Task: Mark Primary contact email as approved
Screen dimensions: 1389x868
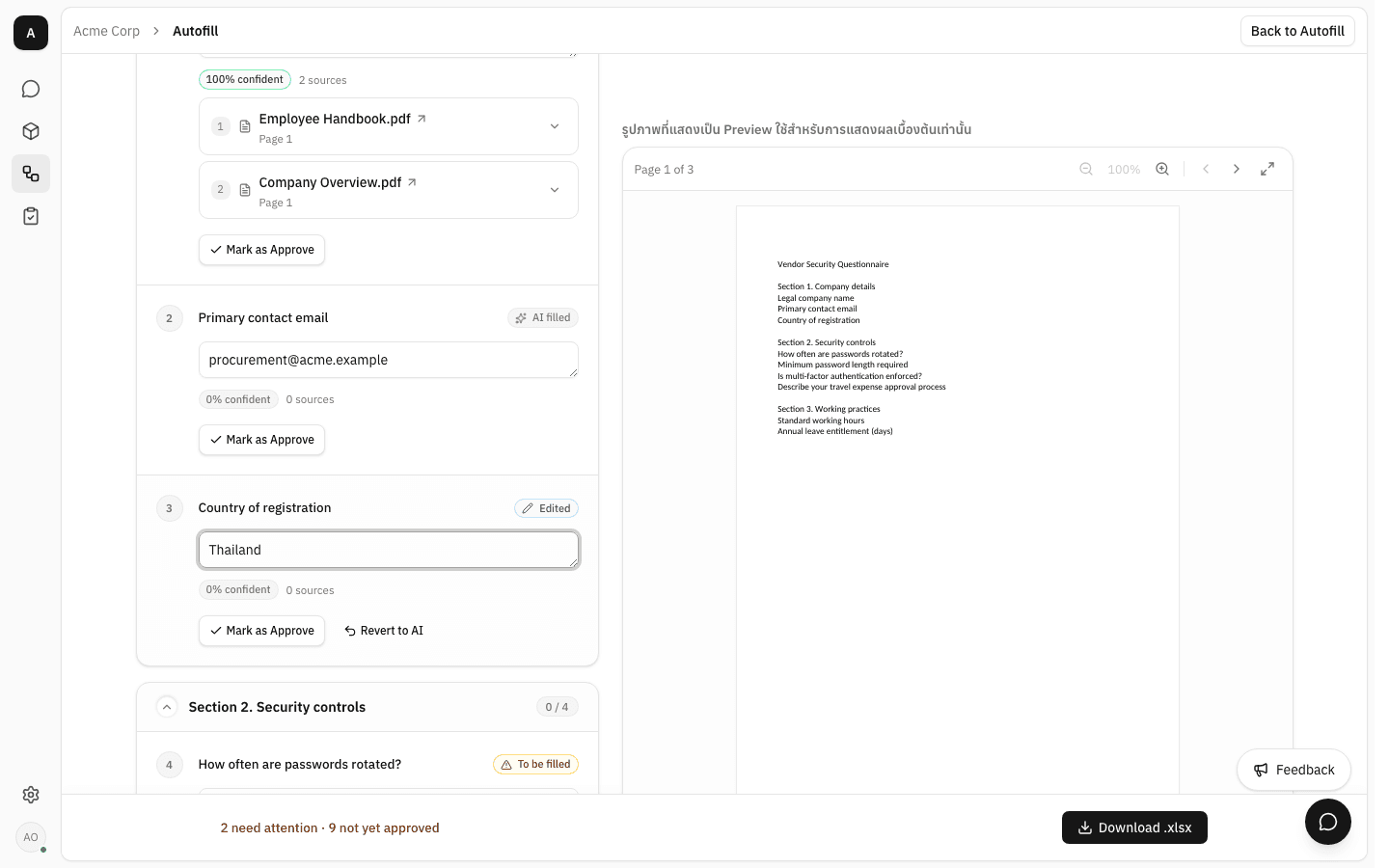Action: [x=261, y=440]
